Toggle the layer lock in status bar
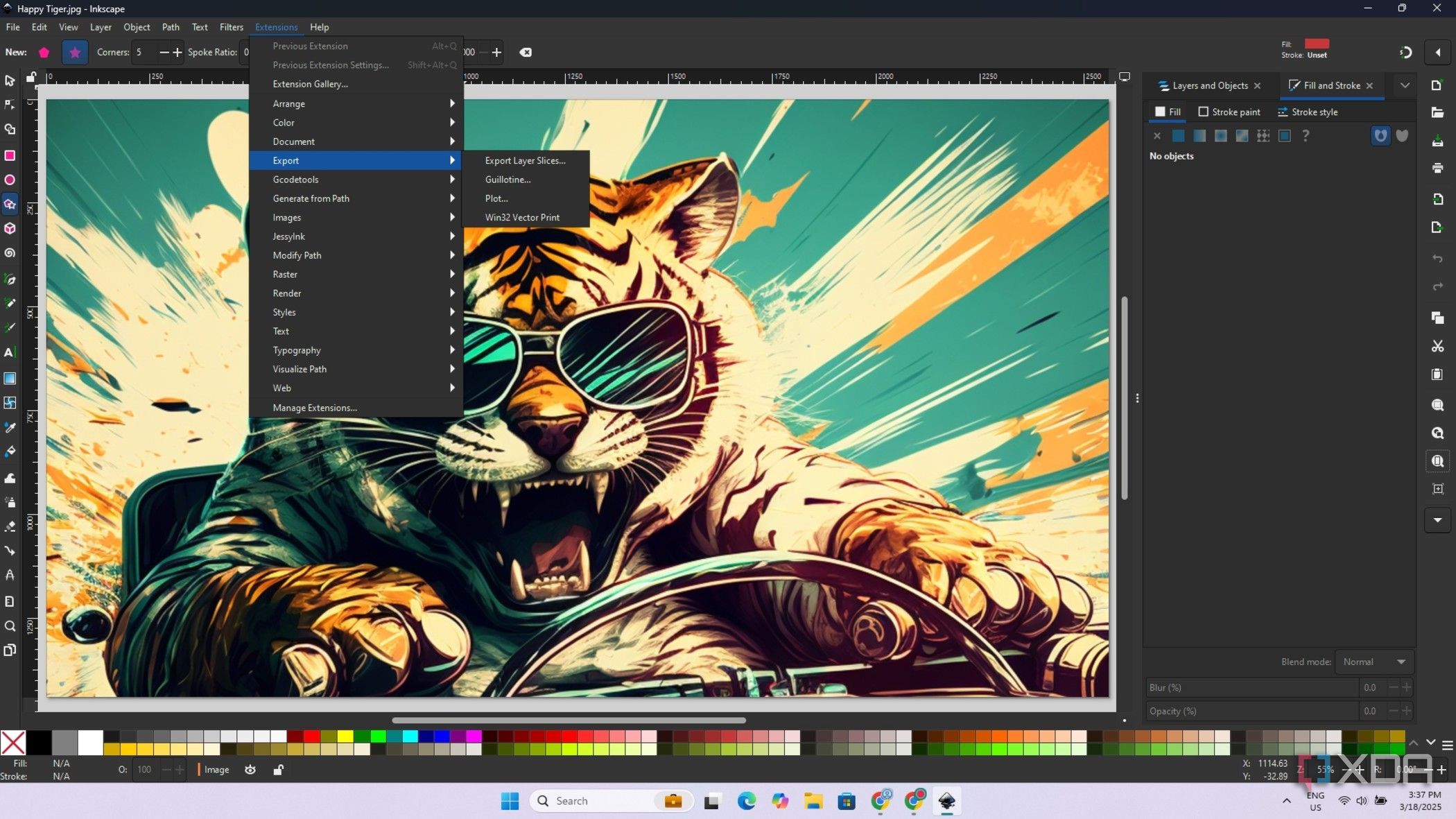 pyautogui.click(x=278, y=769)
